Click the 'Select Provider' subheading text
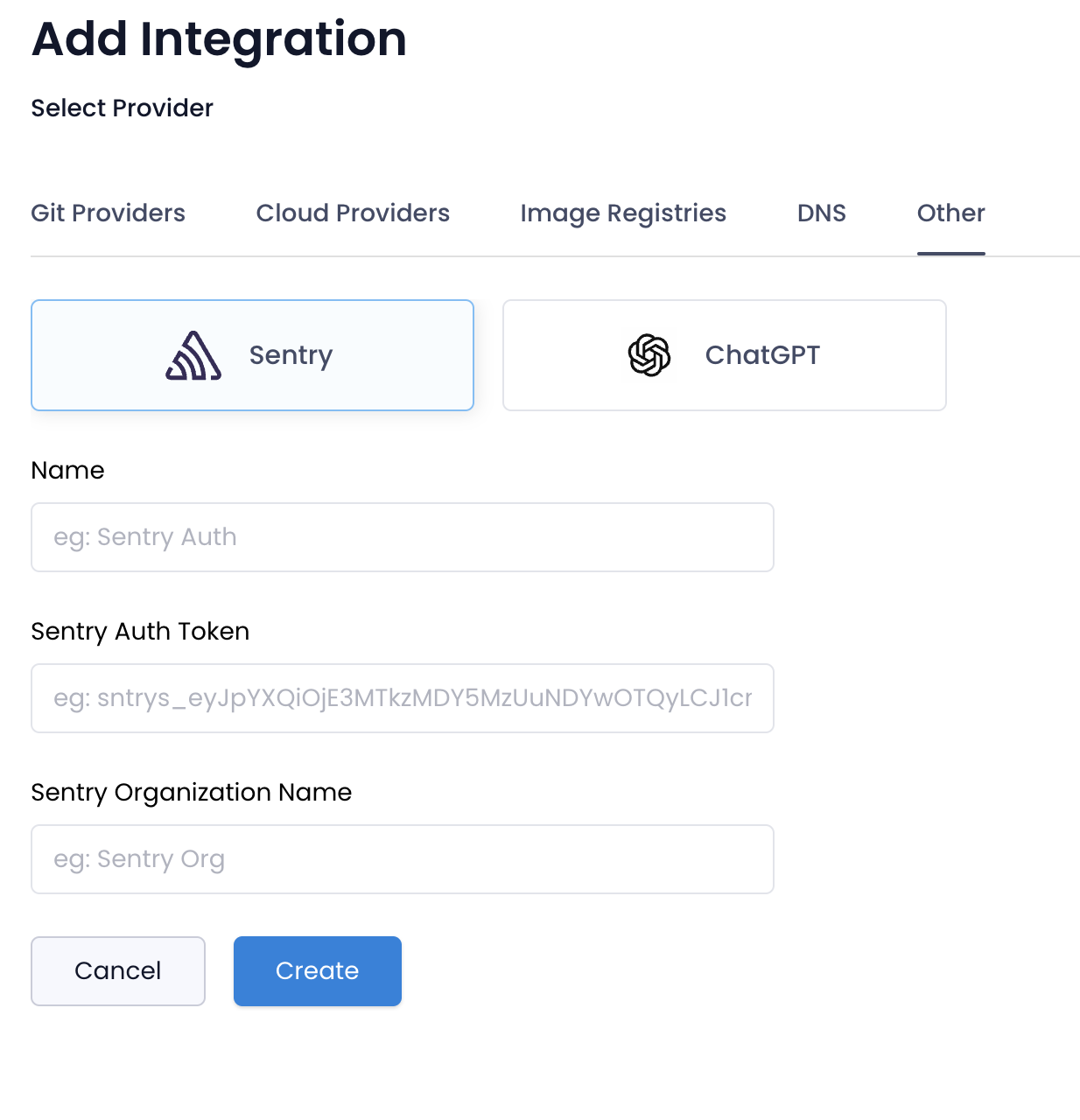 pyautogui.click(x=123, y=108)
